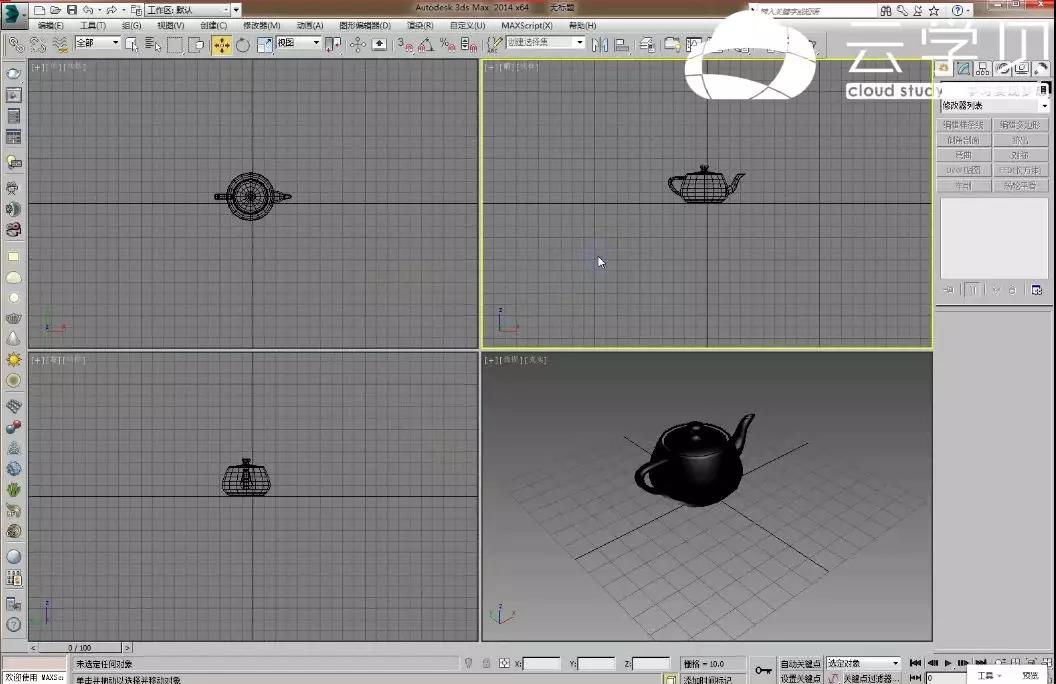Click the Z coordinate input field
The width and height of the screenshot is (1056, 684).
[651, 664]
